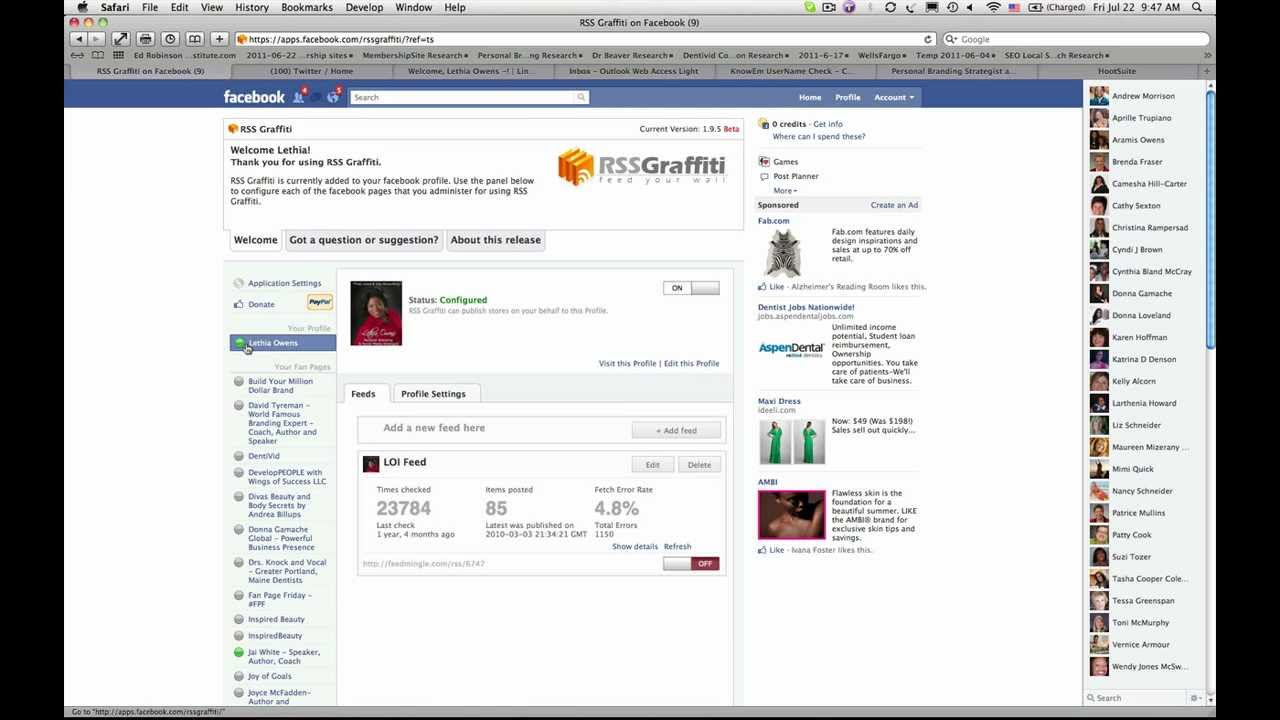1280x720 pixels.
Task: Click the green status dot for Lethia Owens
Action: pyautogui.click(x=239, y=343)
